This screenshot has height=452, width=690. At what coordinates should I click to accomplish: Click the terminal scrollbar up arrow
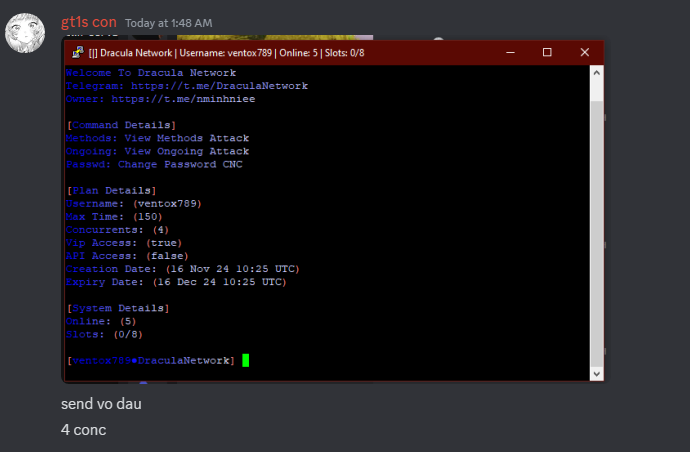(597, 72)
